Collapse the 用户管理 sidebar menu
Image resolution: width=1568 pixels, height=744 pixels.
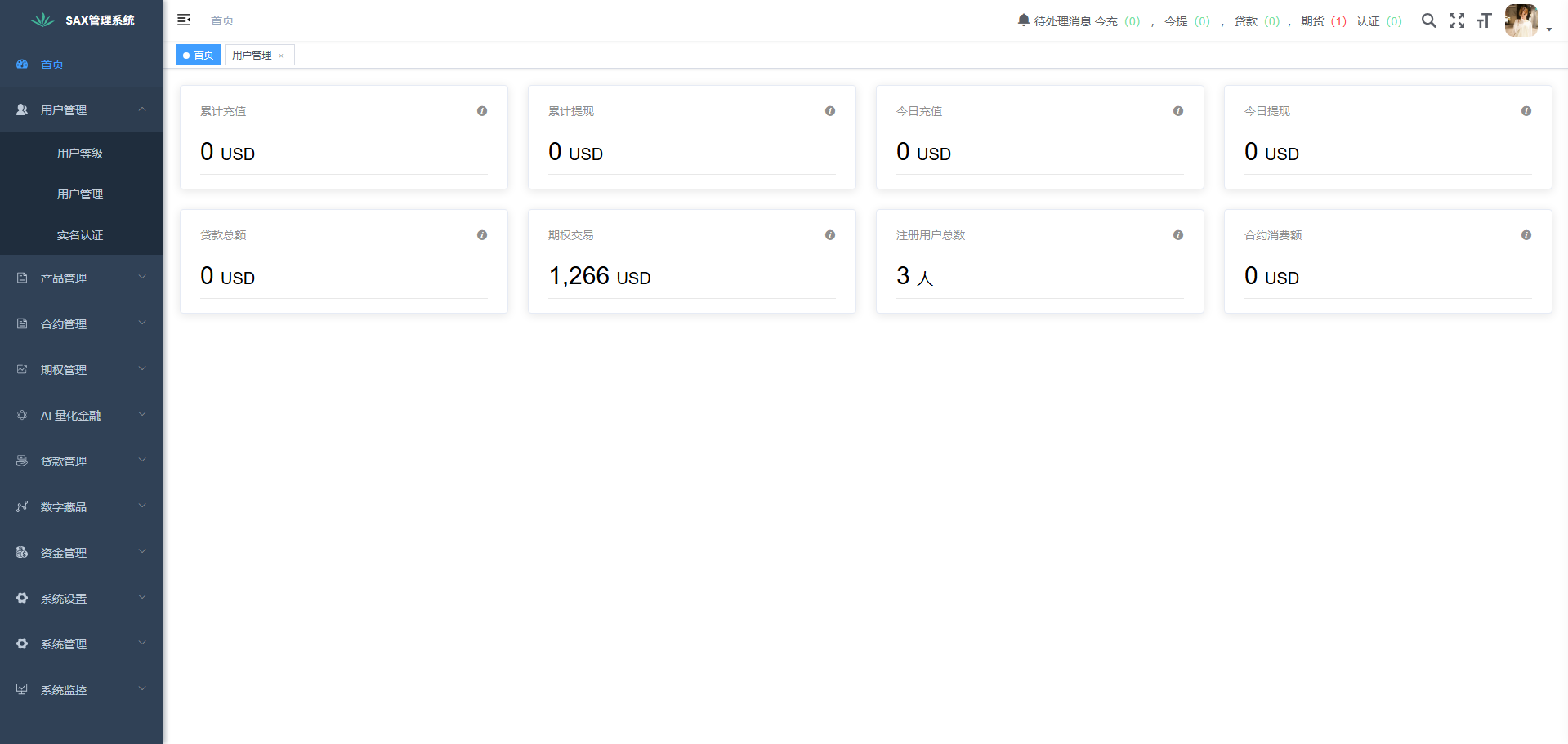[82, 110]
